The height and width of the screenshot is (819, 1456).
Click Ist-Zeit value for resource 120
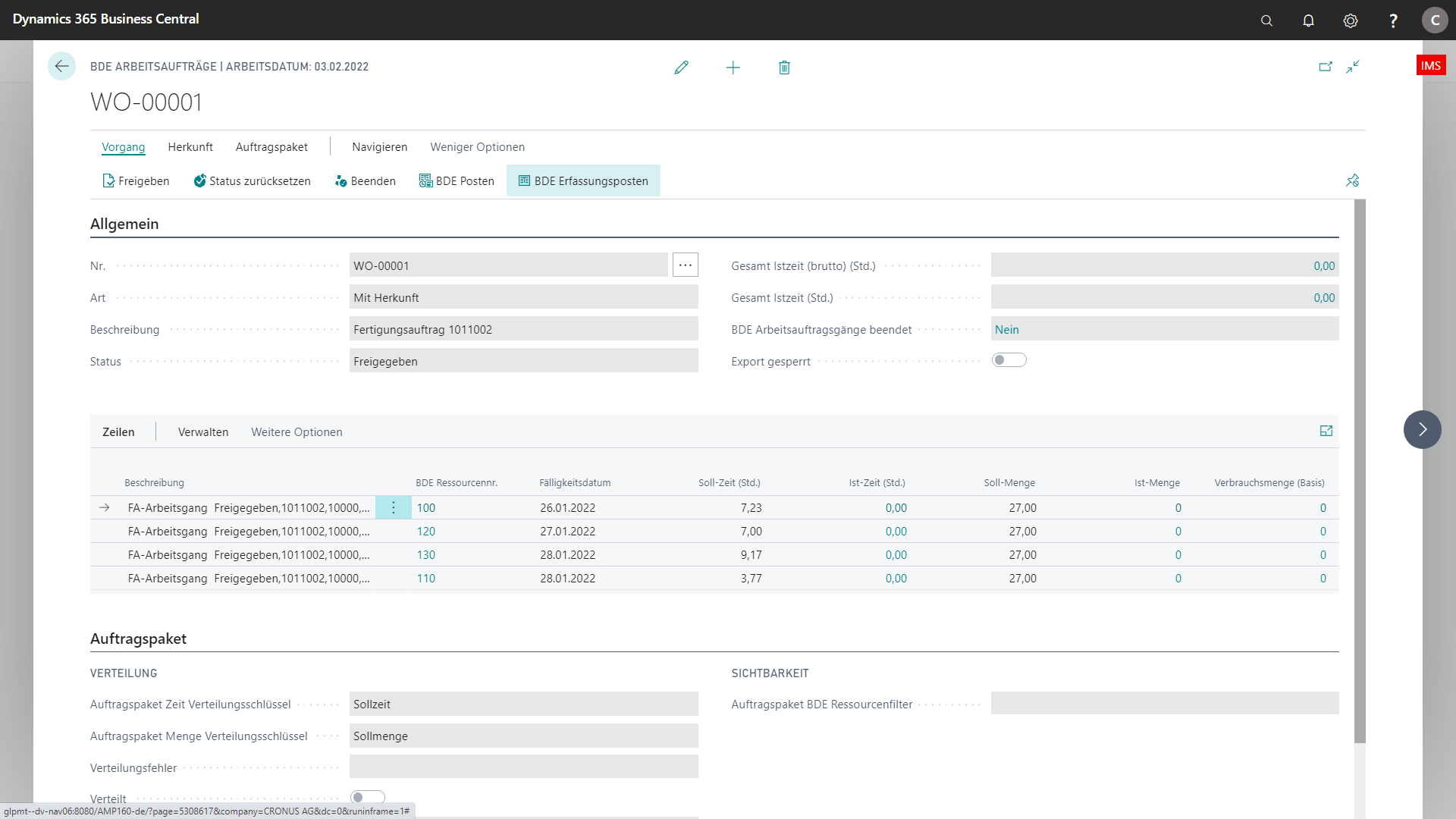point(896,532)
